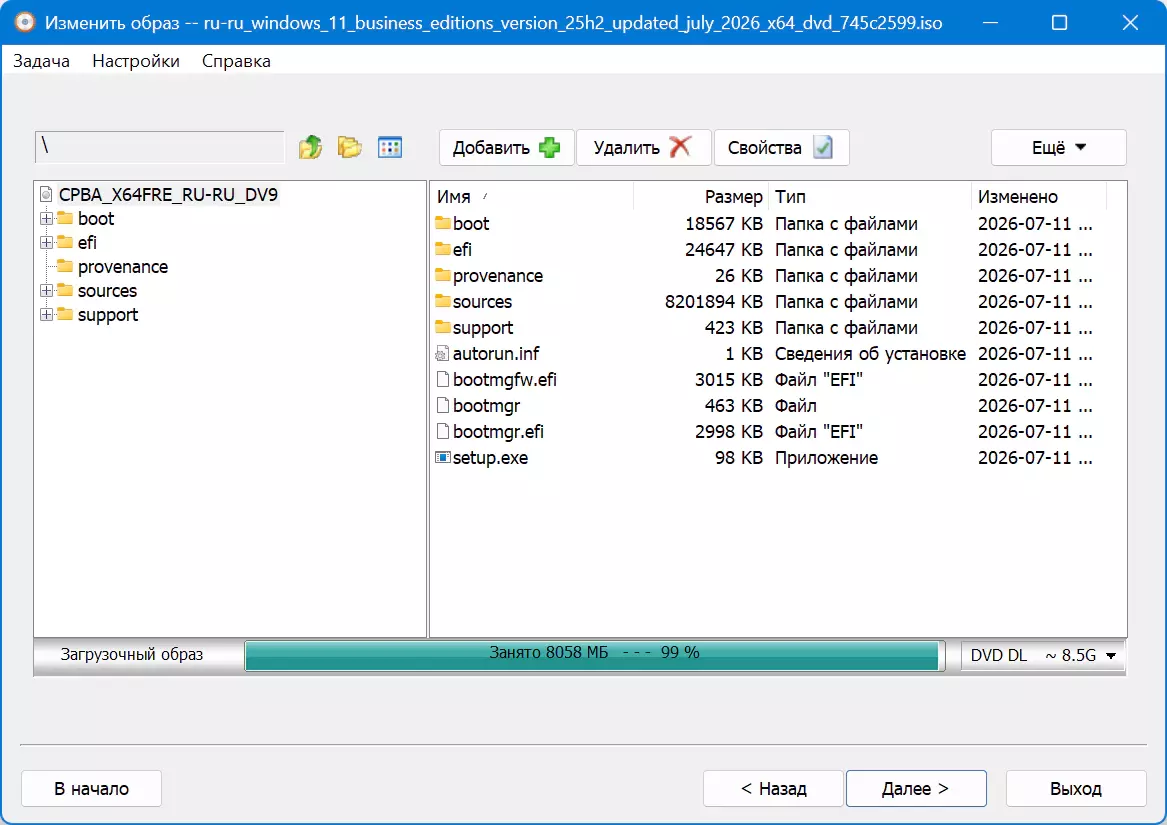The image size is (1167, 825).
Task: Open the Справка menu
Action: point(236,61)
